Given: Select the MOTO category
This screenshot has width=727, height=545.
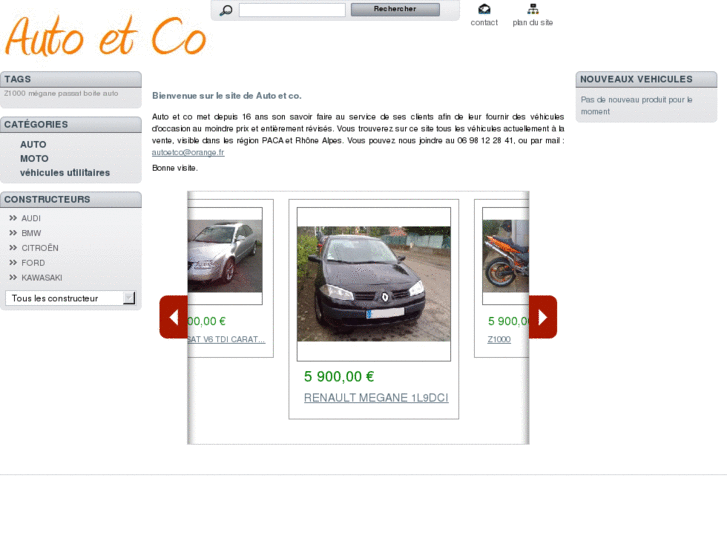Looking at the screenshot, I should (34, 159).
